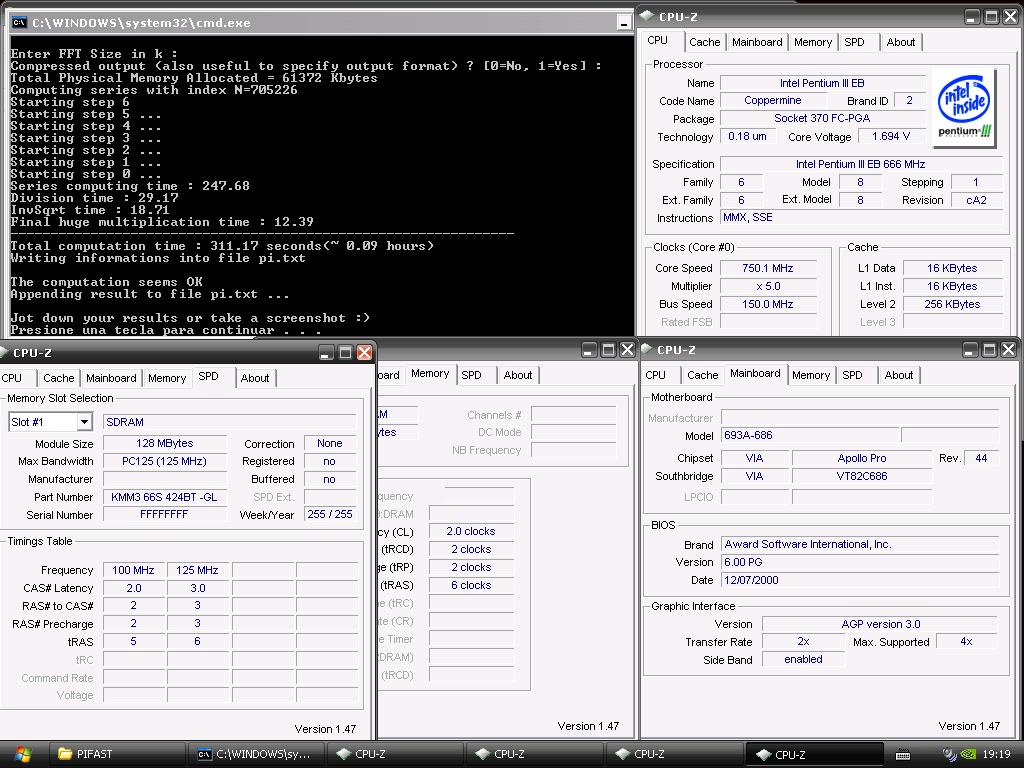Click the cmd.exe title bar icon
Viewport: 1024px width, 768px height.
tap(19, 23)
